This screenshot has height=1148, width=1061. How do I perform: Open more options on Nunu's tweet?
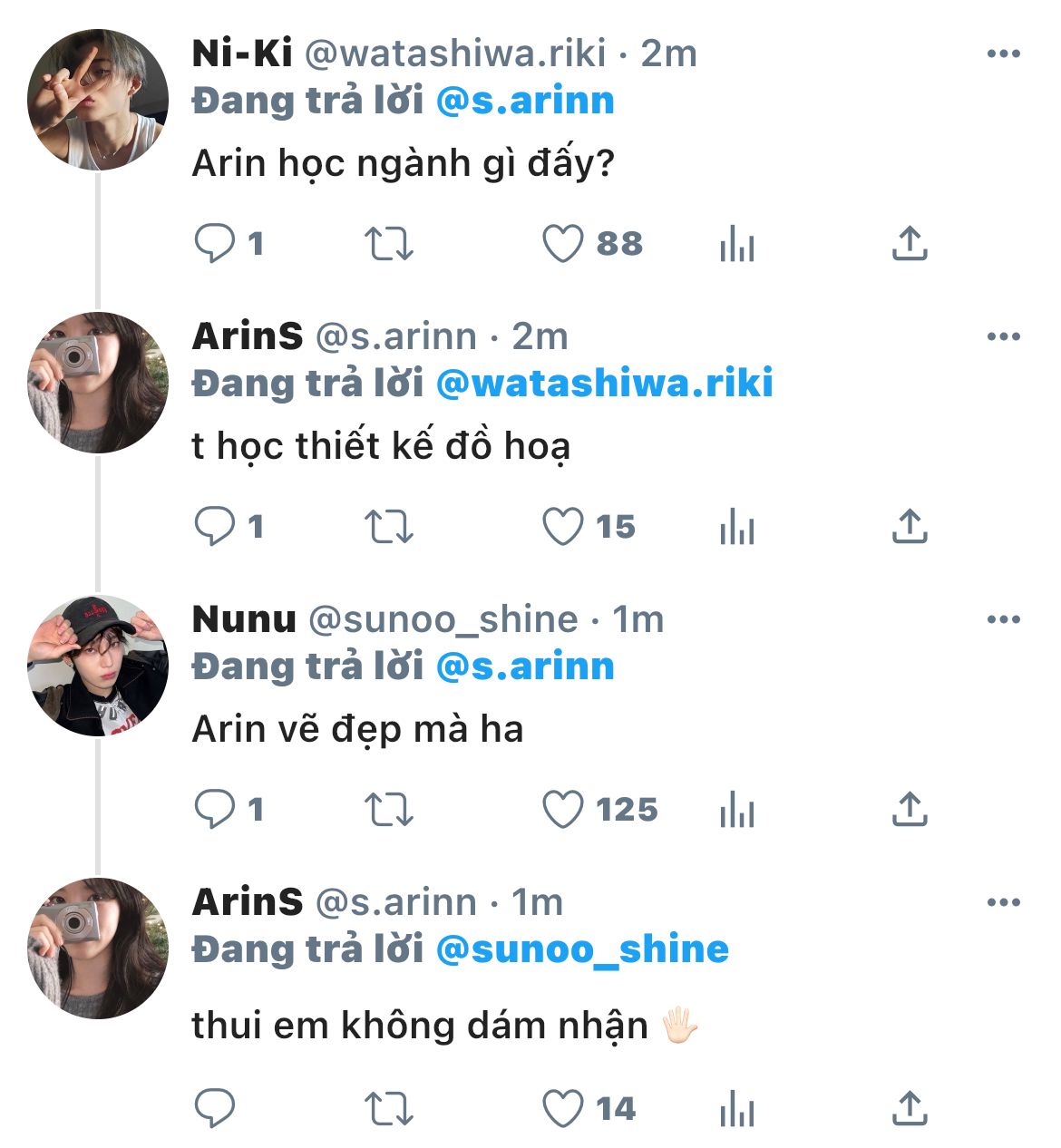coord(1003,620)
